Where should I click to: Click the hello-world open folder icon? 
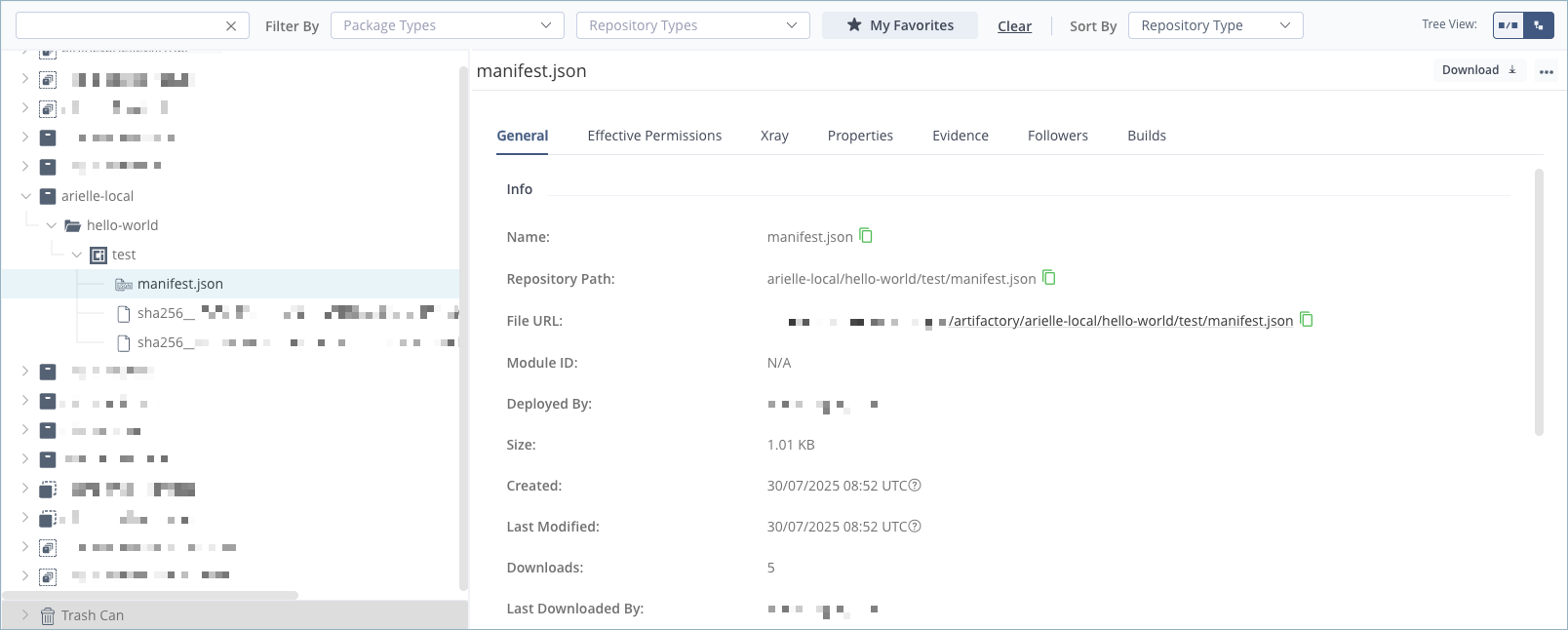coord(73,225)
